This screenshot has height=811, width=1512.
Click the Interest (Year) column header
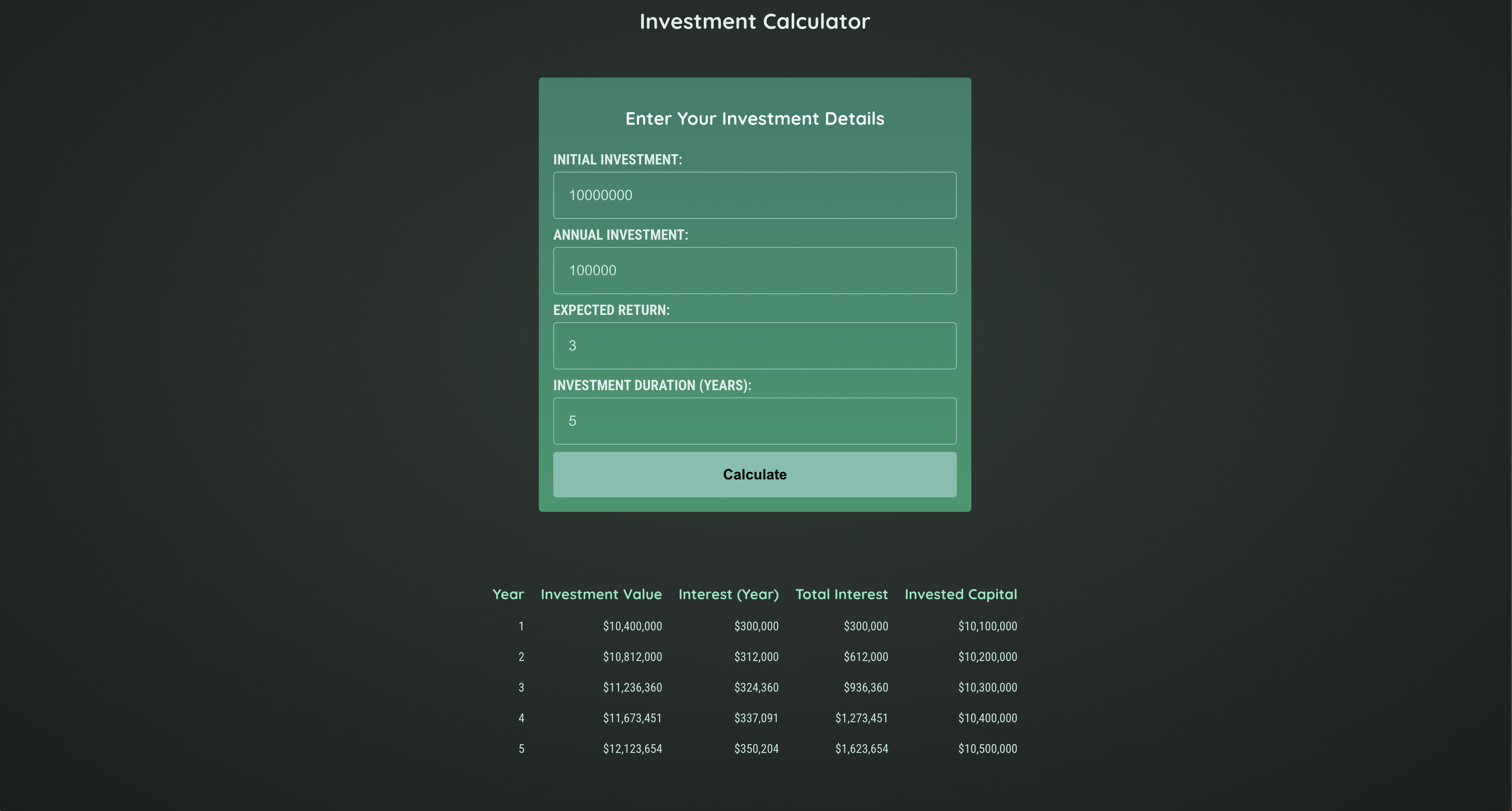point(728,594)
